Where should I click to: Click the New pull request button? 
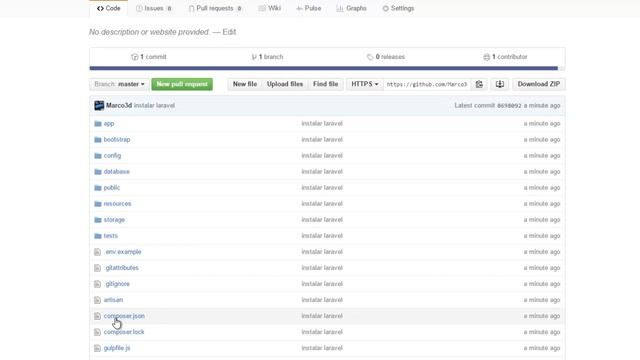pyautogui.click(x=182, y=84)
